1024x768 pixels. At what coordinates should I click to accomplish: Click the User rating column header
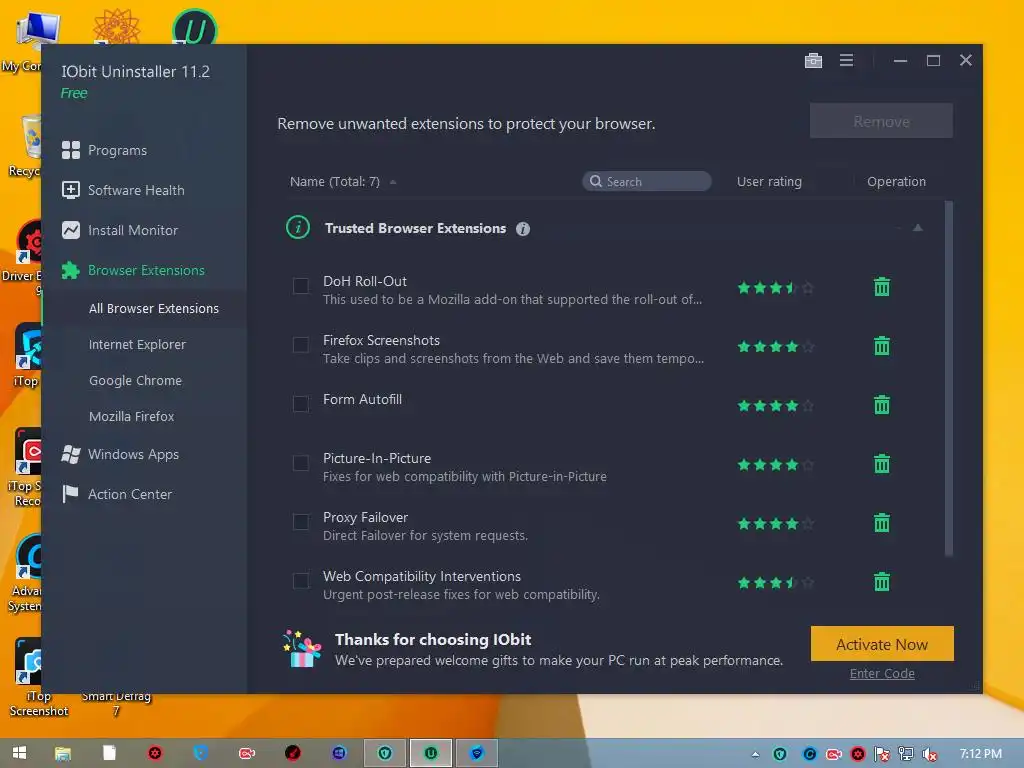[769, 182]
